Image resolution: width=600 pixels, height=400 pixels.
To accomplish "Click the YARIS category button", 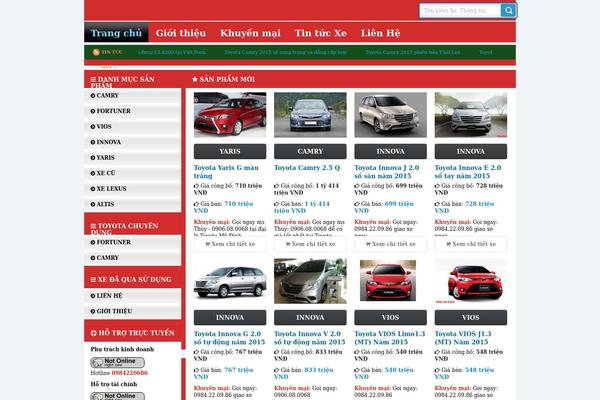I will 230,152.
